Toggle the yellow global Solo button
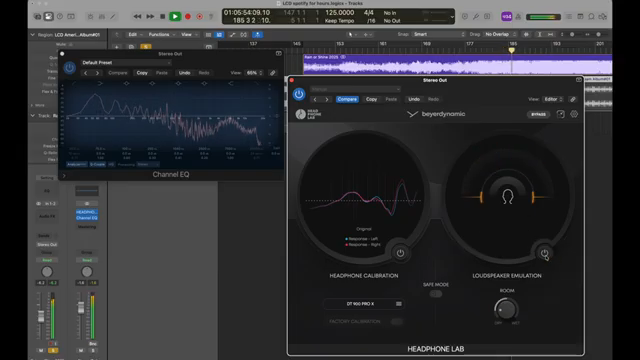Viewport: 640px width, 360px height. click(x=146, y=47)
